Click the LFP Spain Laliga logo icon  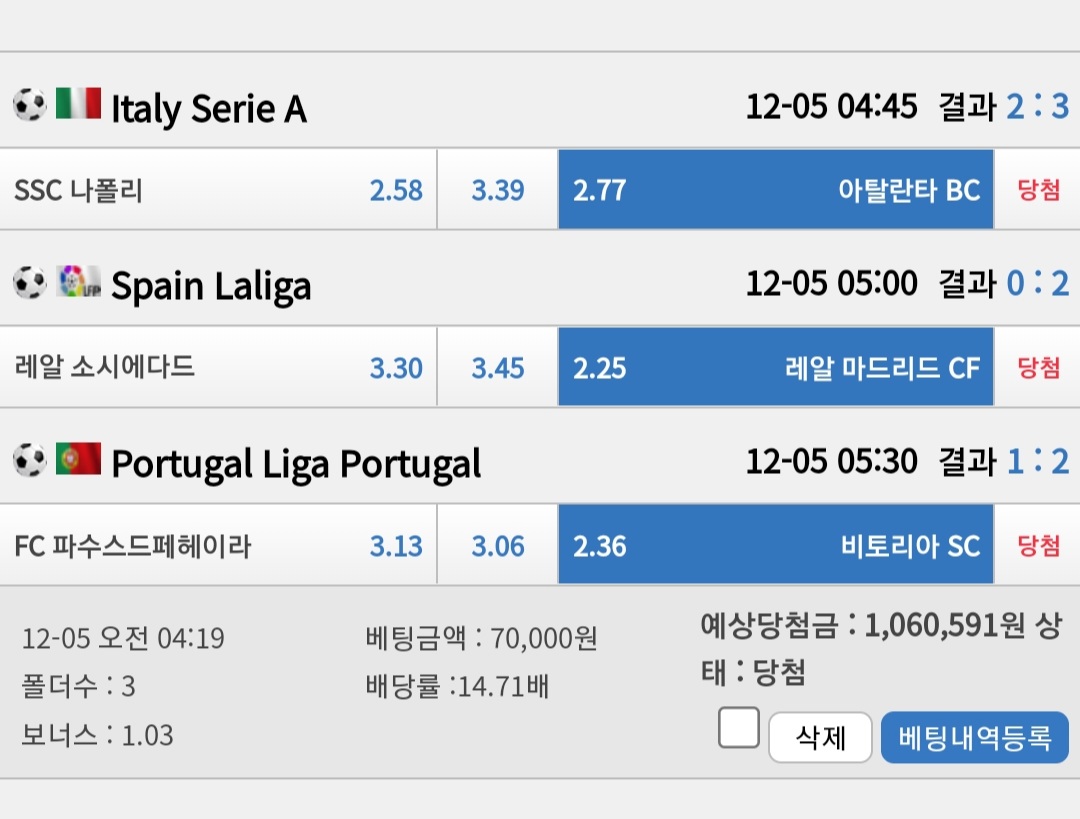click(79, 281)
